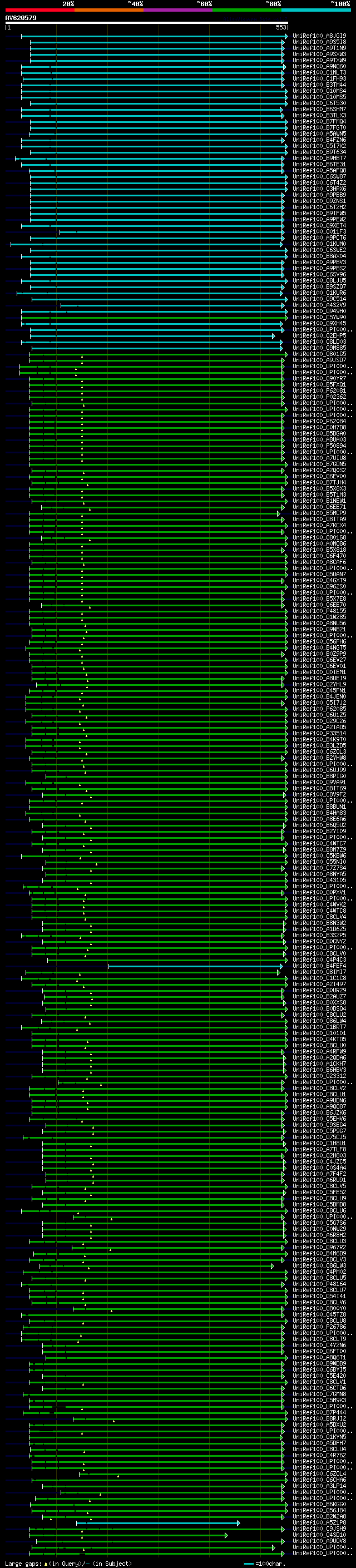Open hit UniRef100_Q10MS5
356x1568 pixels.
(319, 97)
